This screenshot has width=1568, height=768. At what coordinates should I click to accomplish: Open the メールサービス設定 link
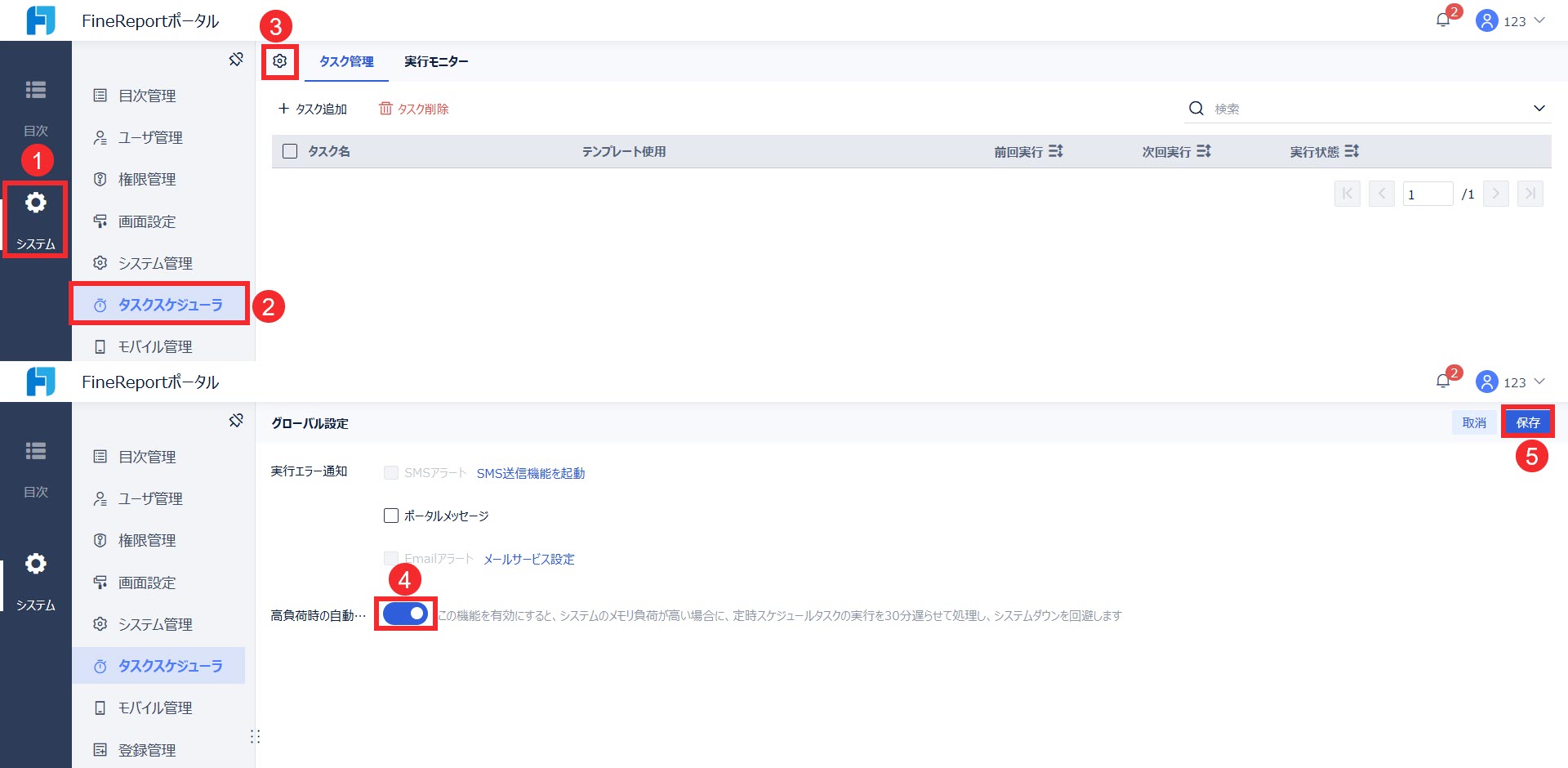(529, 559)
